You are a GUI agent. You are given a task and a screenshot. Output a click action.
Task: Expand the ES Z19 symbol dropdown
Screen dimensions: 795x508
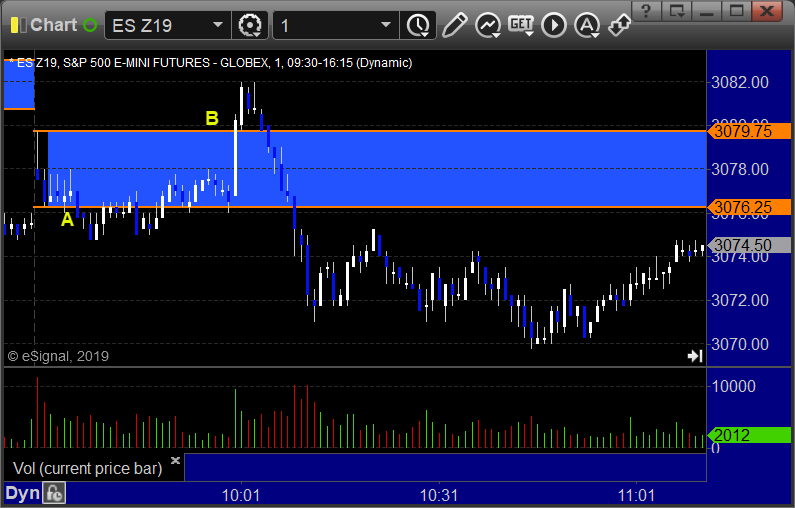point(218,25)
